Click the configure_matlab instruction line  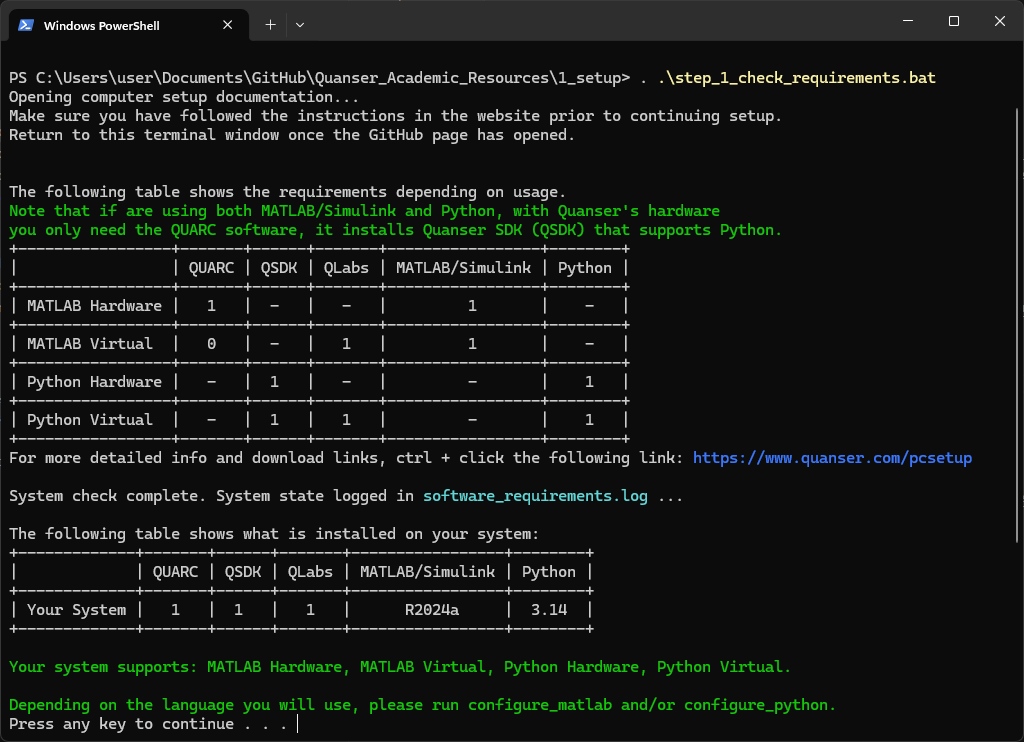(x=423, y=705)
